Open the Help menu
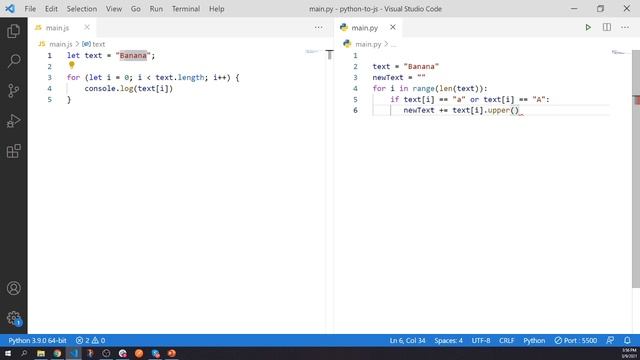 tap(217, 9)
